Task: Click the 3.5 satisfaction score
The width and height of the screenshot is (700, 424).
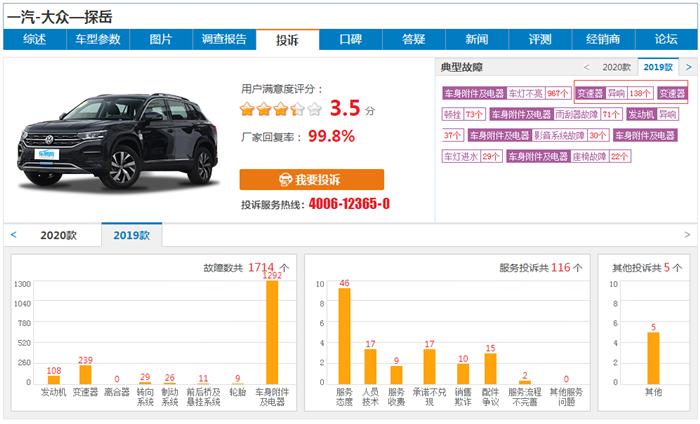Action: coord(345,108)
